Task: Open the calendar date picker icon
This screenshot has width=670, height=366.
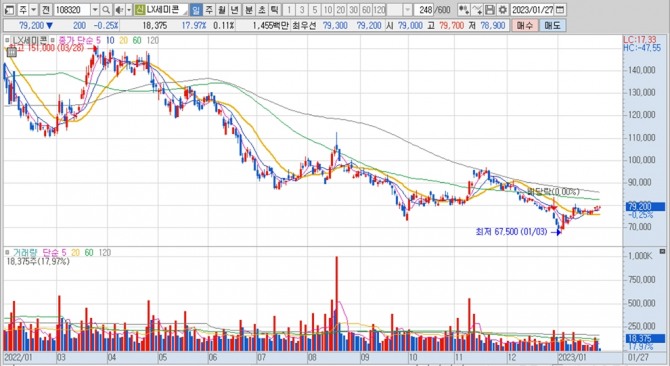Action: [561, 10]
